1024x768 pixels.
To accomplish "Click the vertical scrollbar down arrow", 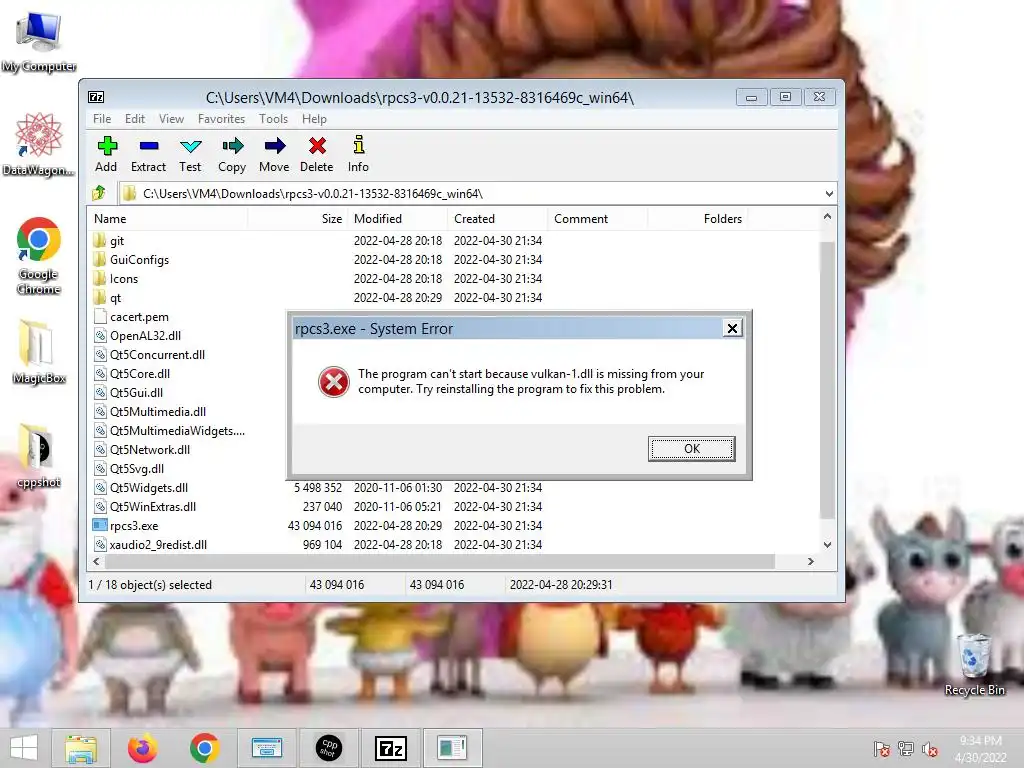I will pyautogui.click(x=827, y=545).
